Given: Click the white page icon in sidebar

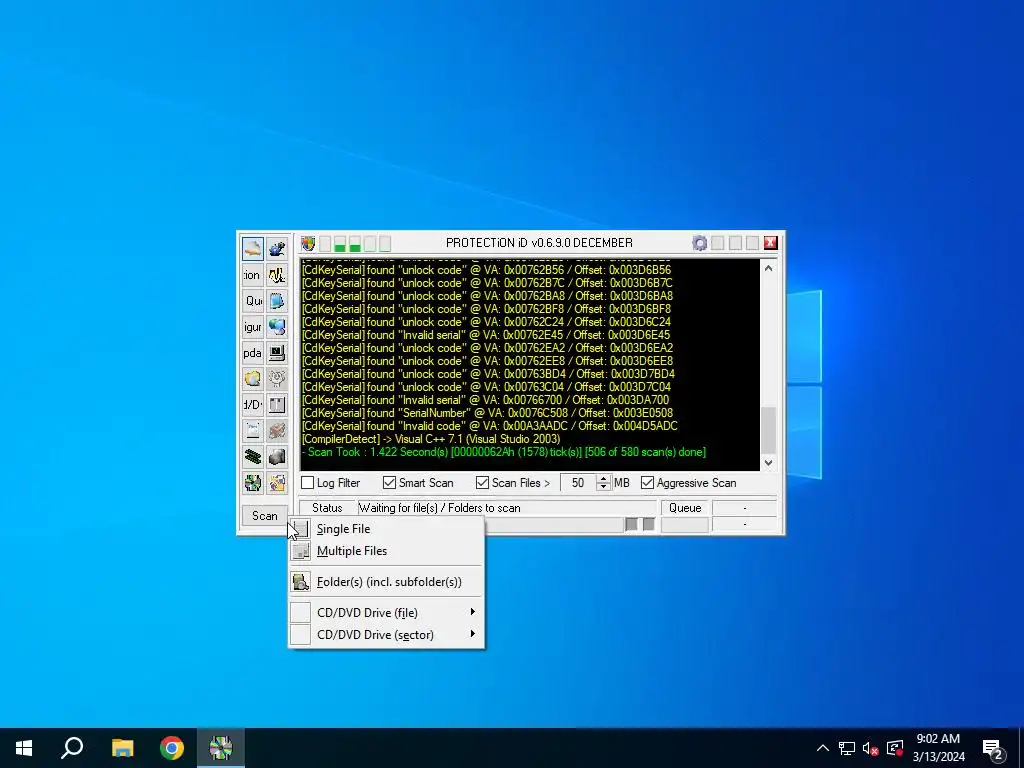Looking at the screenshot, I should pos(253,430).
